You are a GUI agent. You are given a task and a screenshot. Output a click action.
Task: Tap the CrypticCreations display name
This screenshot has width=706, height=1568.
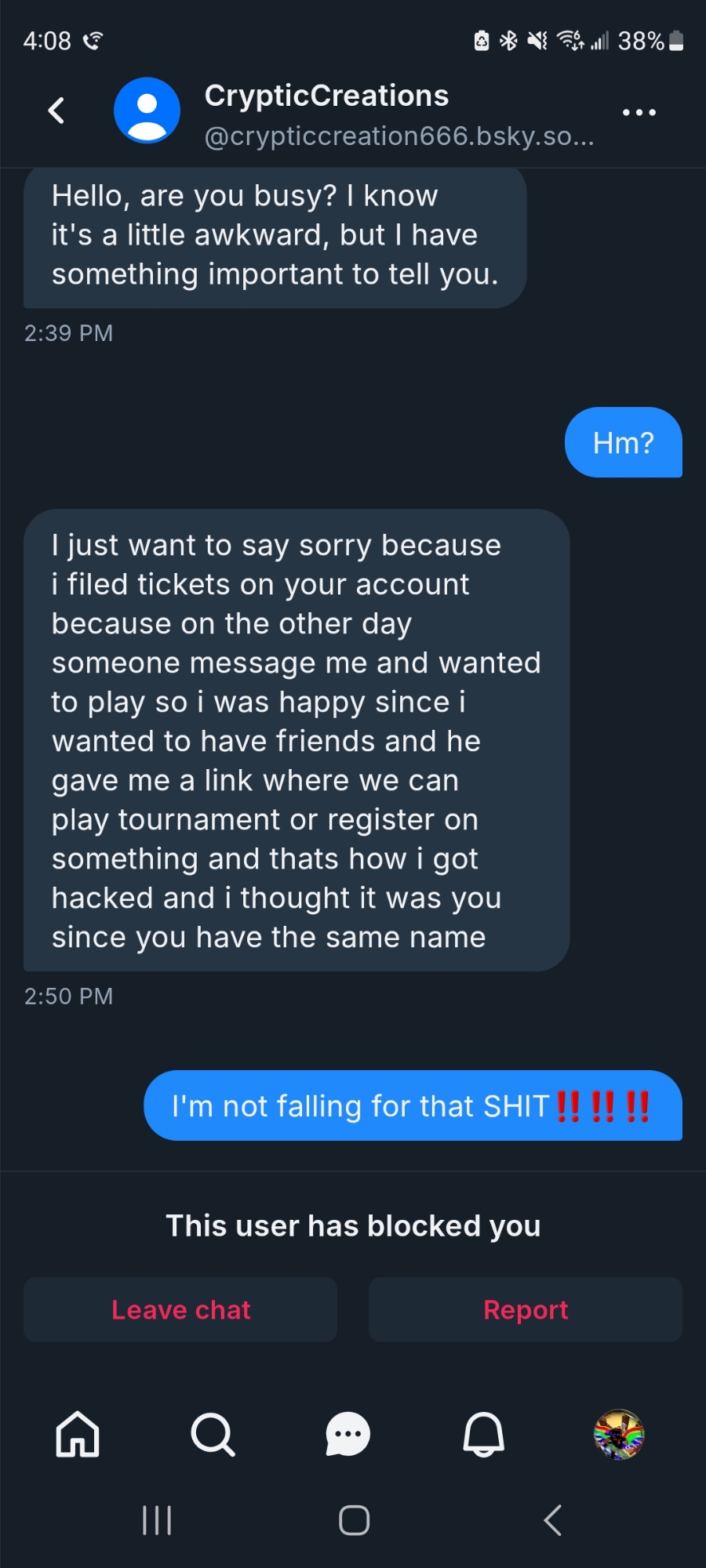pos(326,96)
